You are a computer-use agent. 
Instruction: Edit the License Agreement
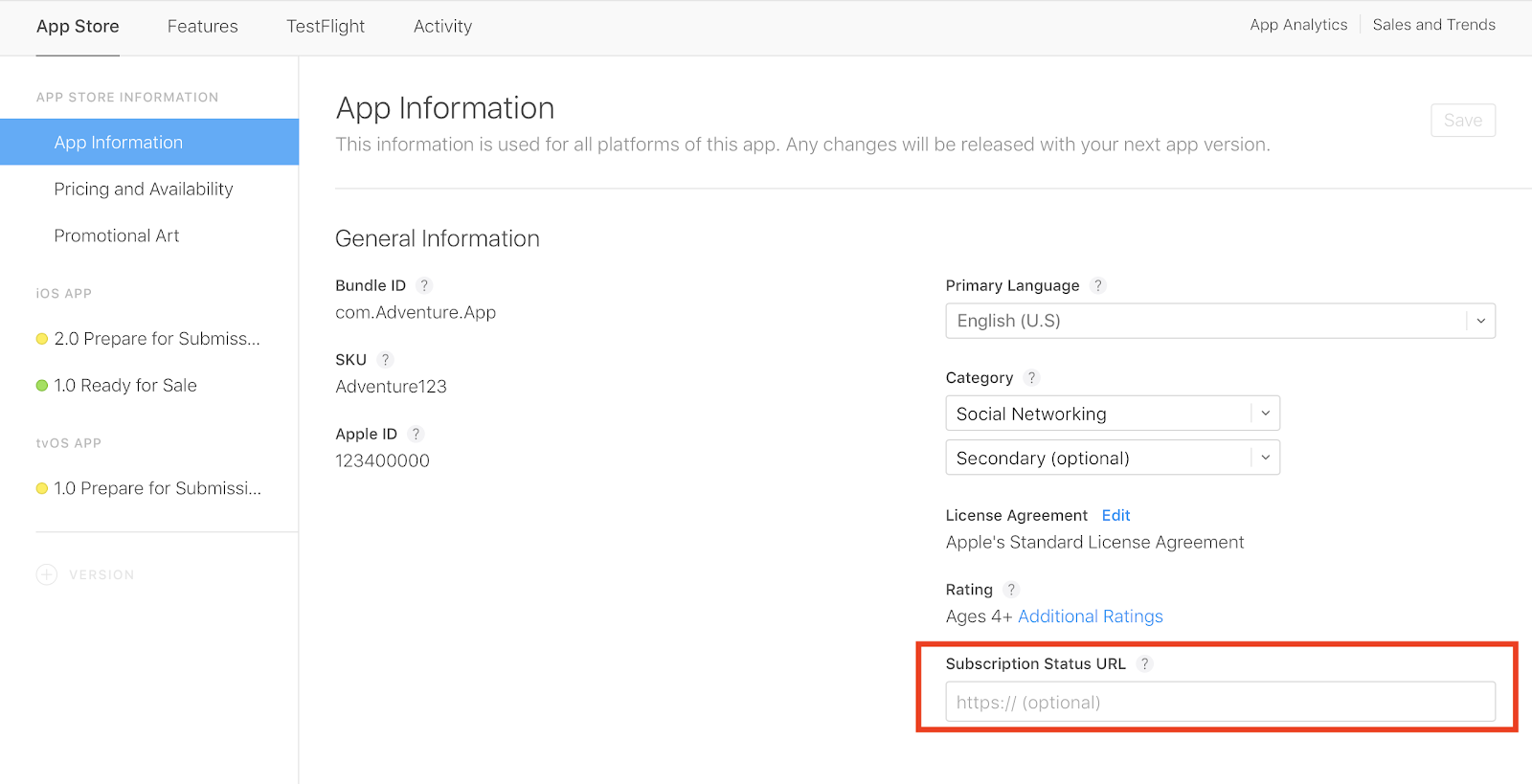pos(1115,515)
